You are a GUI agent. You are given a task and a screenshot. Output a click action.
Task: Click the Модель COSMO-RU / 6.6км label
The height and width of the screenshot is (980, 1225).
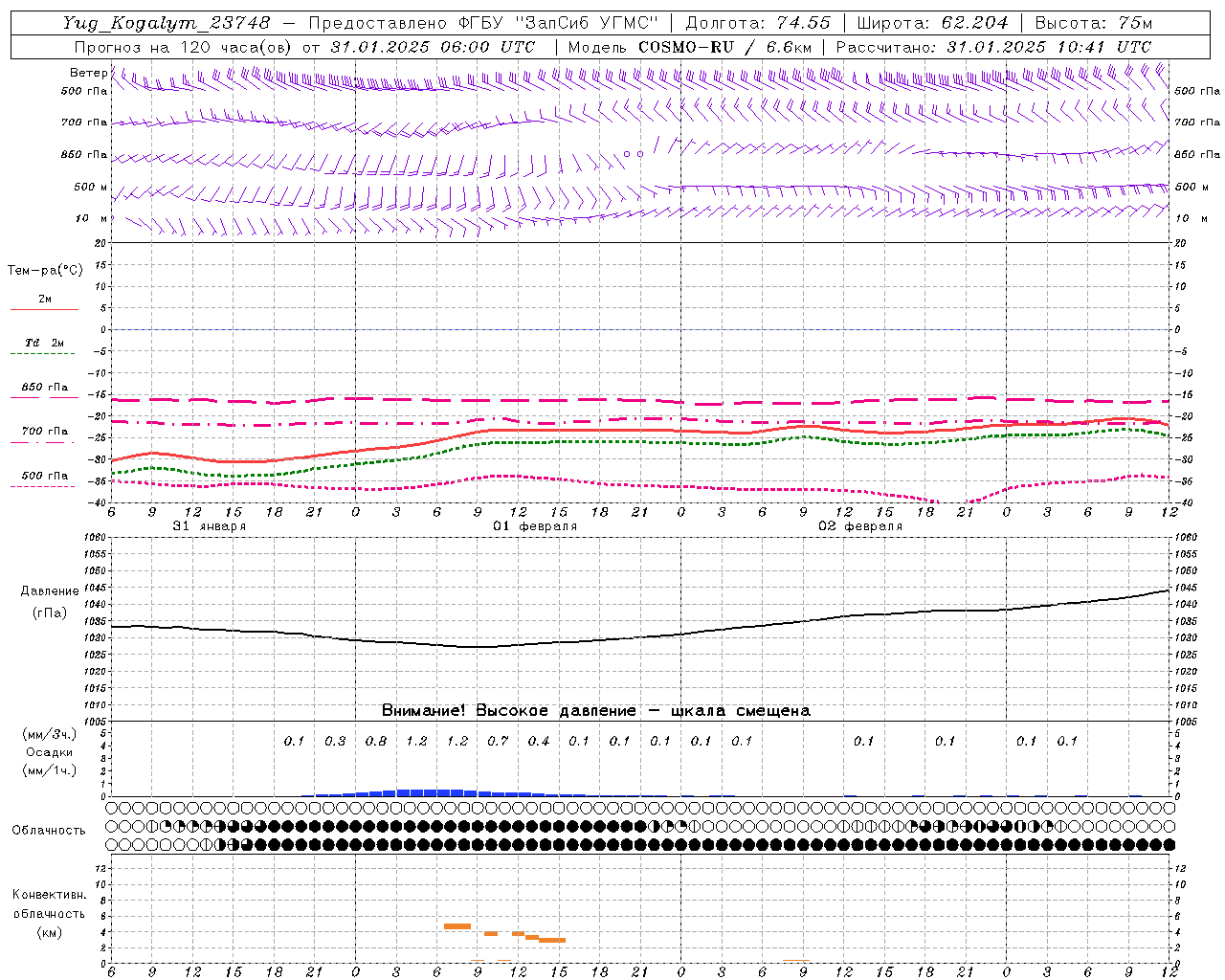coord(690,47)
